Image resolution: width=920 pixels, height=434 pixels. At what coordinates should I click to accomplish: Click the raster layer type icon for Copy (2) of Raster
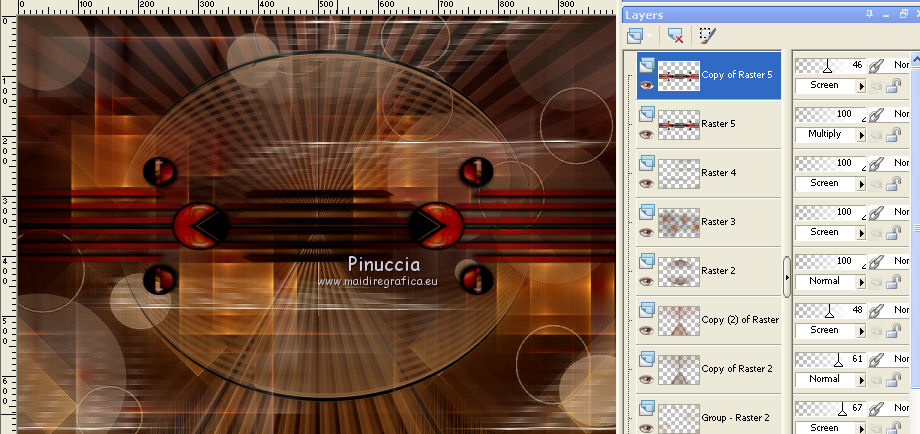647,310
